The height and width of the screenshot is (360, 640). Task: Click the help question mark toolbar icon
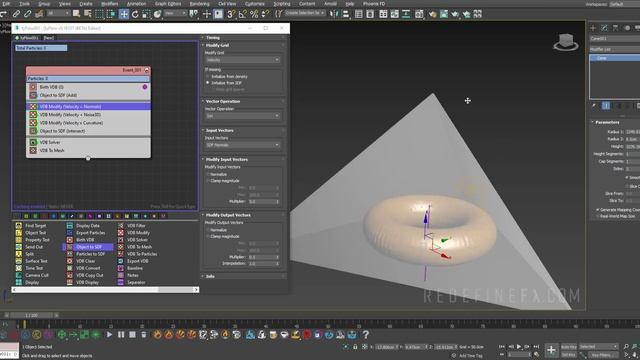366,335
